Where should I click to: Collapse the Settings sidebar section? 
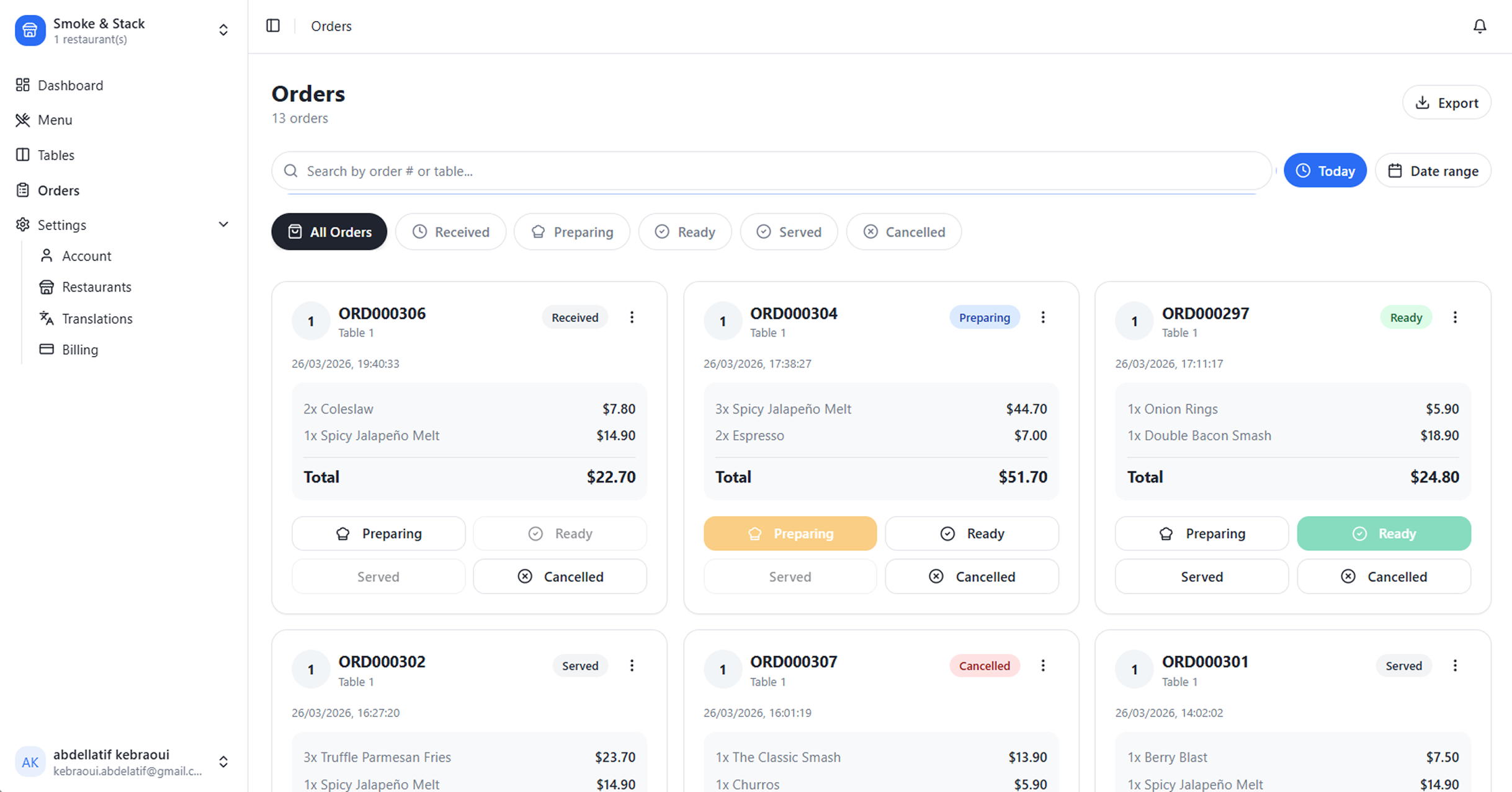pyautogui.click(x=223, y=225)
